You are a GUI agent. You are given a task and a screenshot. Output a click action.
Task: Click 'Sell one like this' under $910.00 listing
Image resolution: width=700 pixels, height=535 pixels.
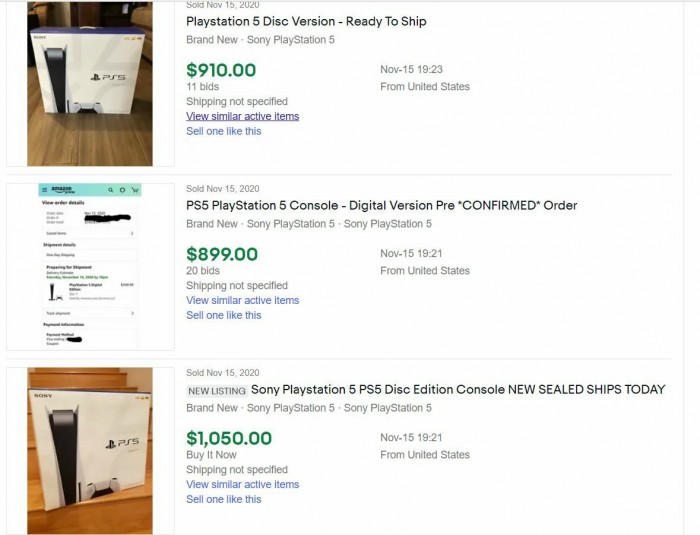[x=223, y=131]
